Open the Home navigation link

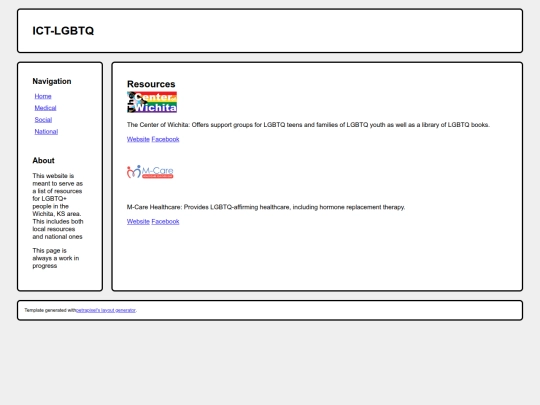[x=43, y=96]
